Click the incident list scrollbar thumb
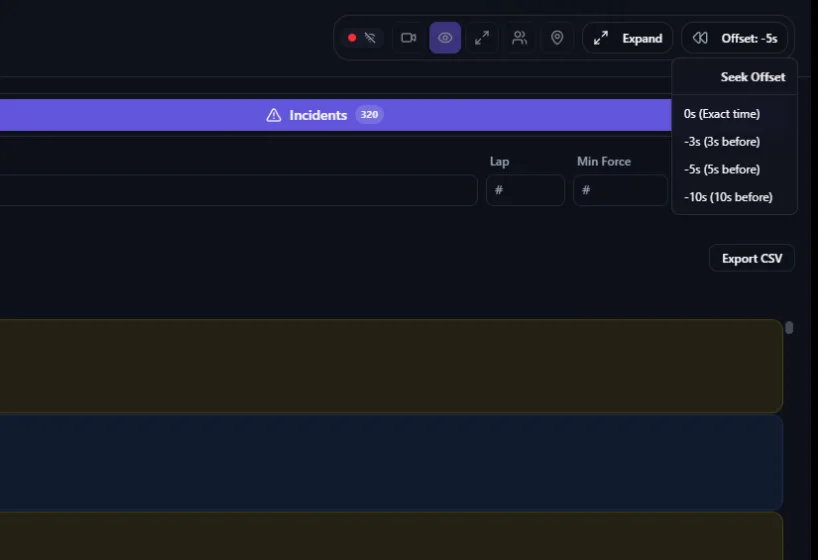This screenshot has height=560, width=818. 789,327
